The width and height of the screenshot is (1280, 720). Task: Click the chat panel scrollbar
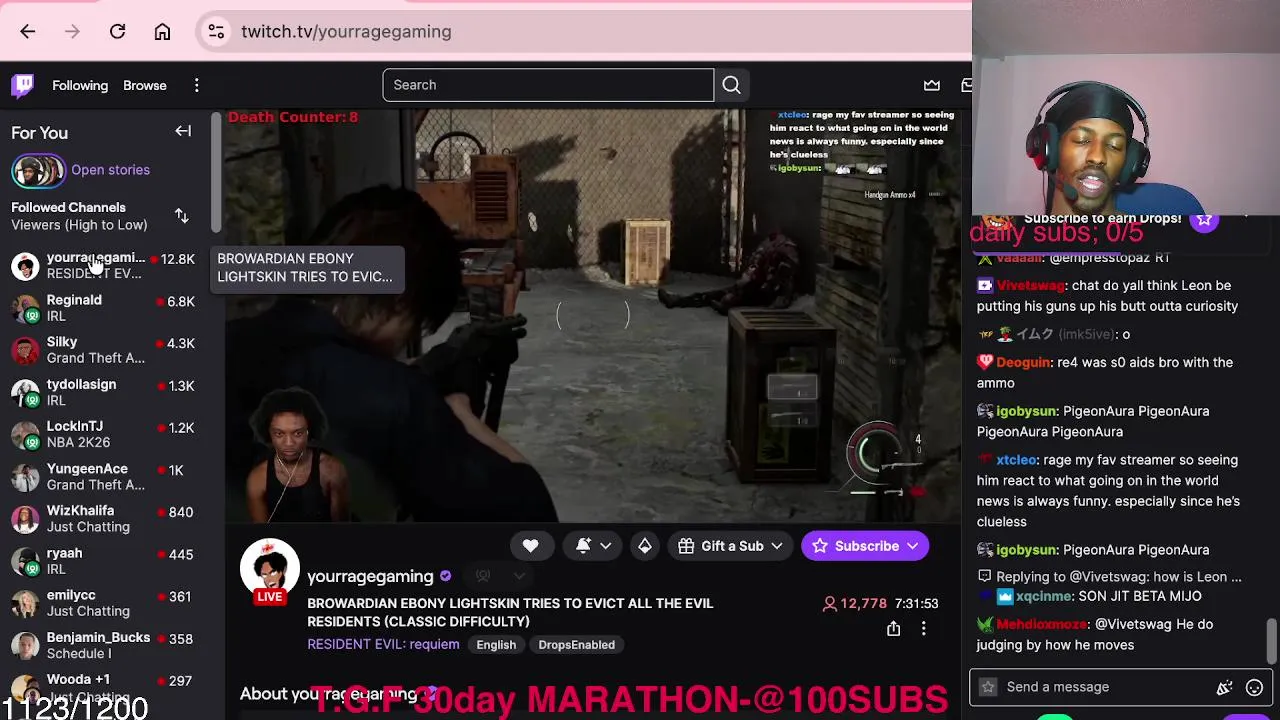click(1271, 641)
